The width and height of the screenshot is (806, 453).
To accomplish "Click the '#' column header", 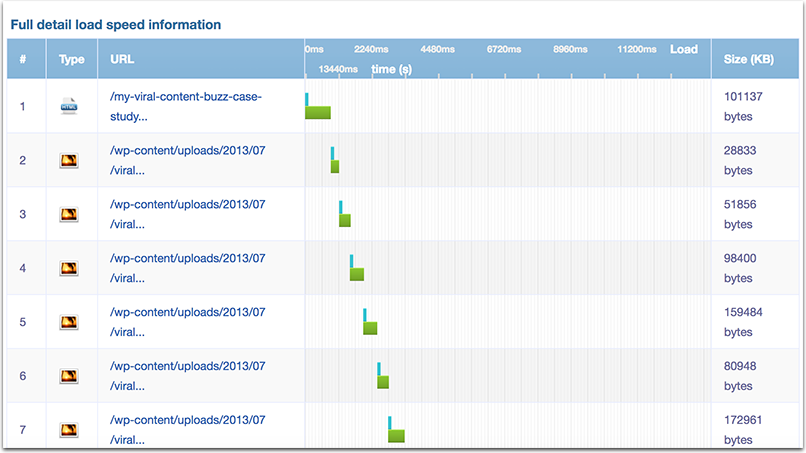I will point(23,59).
